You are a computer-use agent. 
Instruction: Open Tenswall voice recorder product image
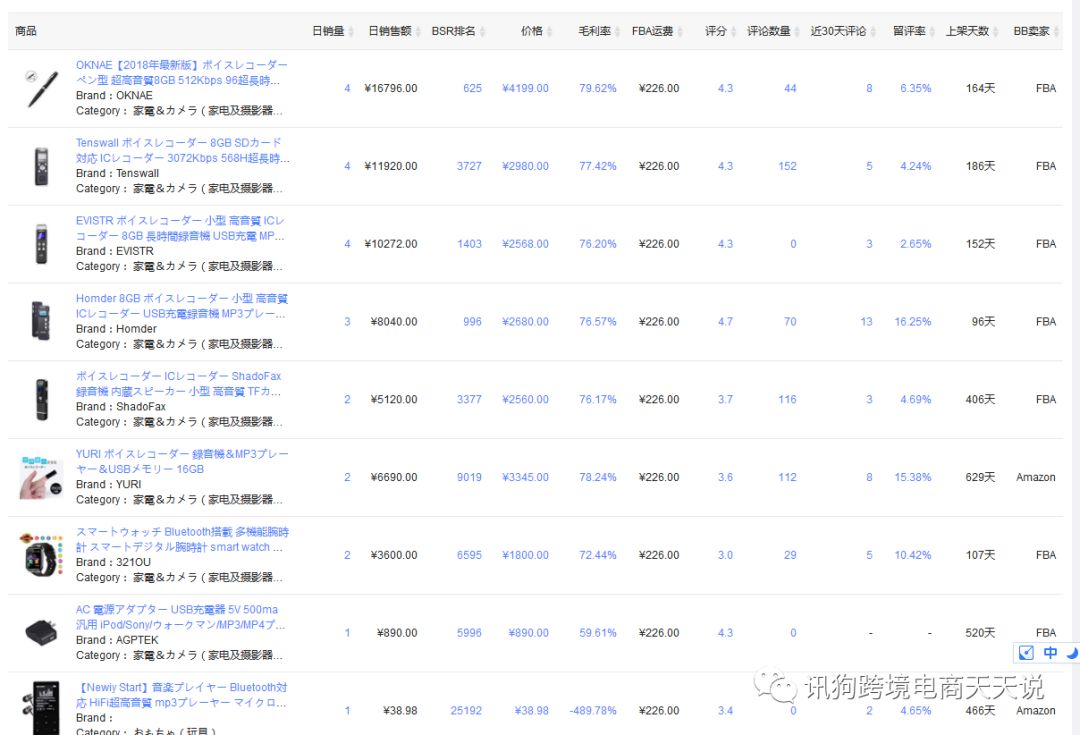41,166
